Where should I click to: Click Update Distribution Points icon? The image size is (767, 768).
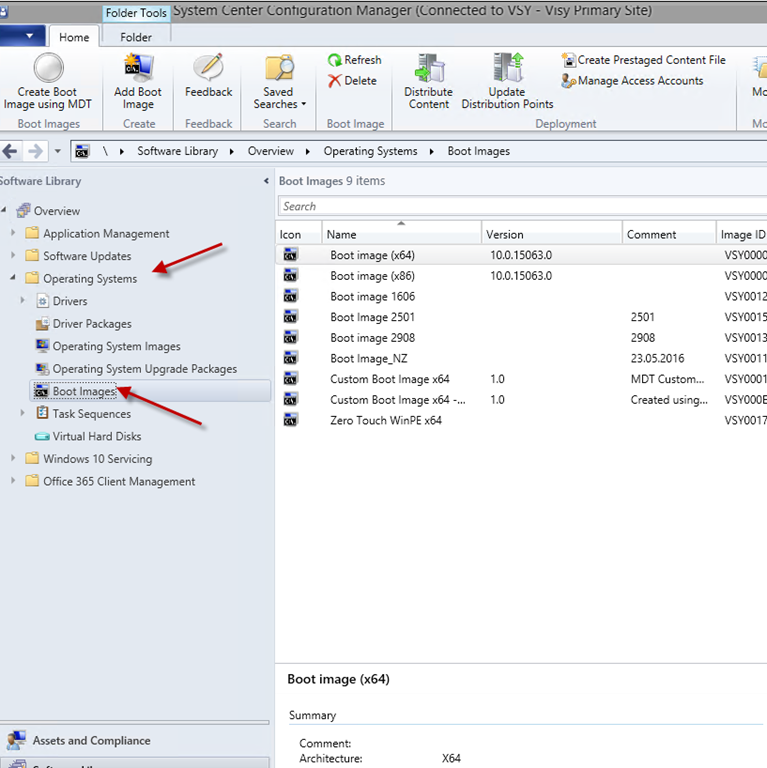[507, 69]
